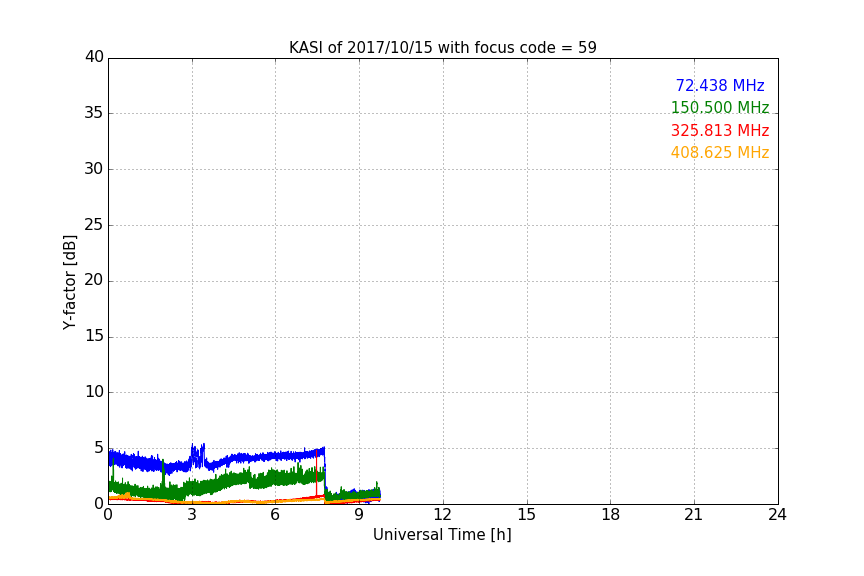The width and height of the screenshot is (864, 576).
Task: Click the y-axis tick label 30
Action: 94,169
